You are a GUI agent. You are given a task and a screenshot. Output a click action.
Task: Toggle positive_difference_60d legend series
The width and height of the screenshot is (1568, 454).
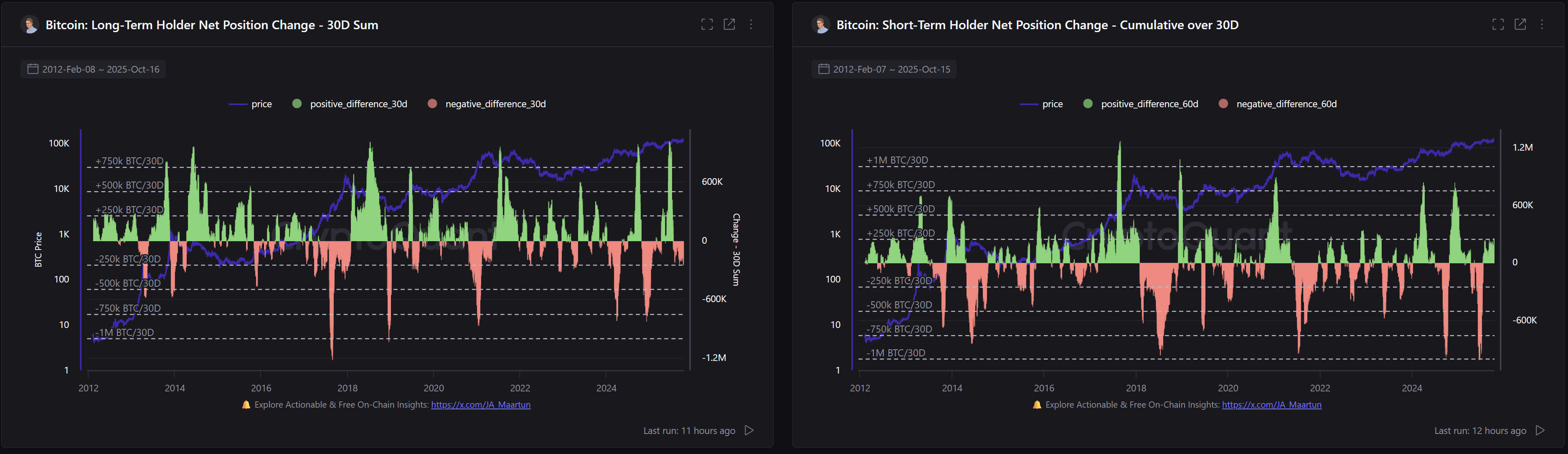coord(1149,104)
